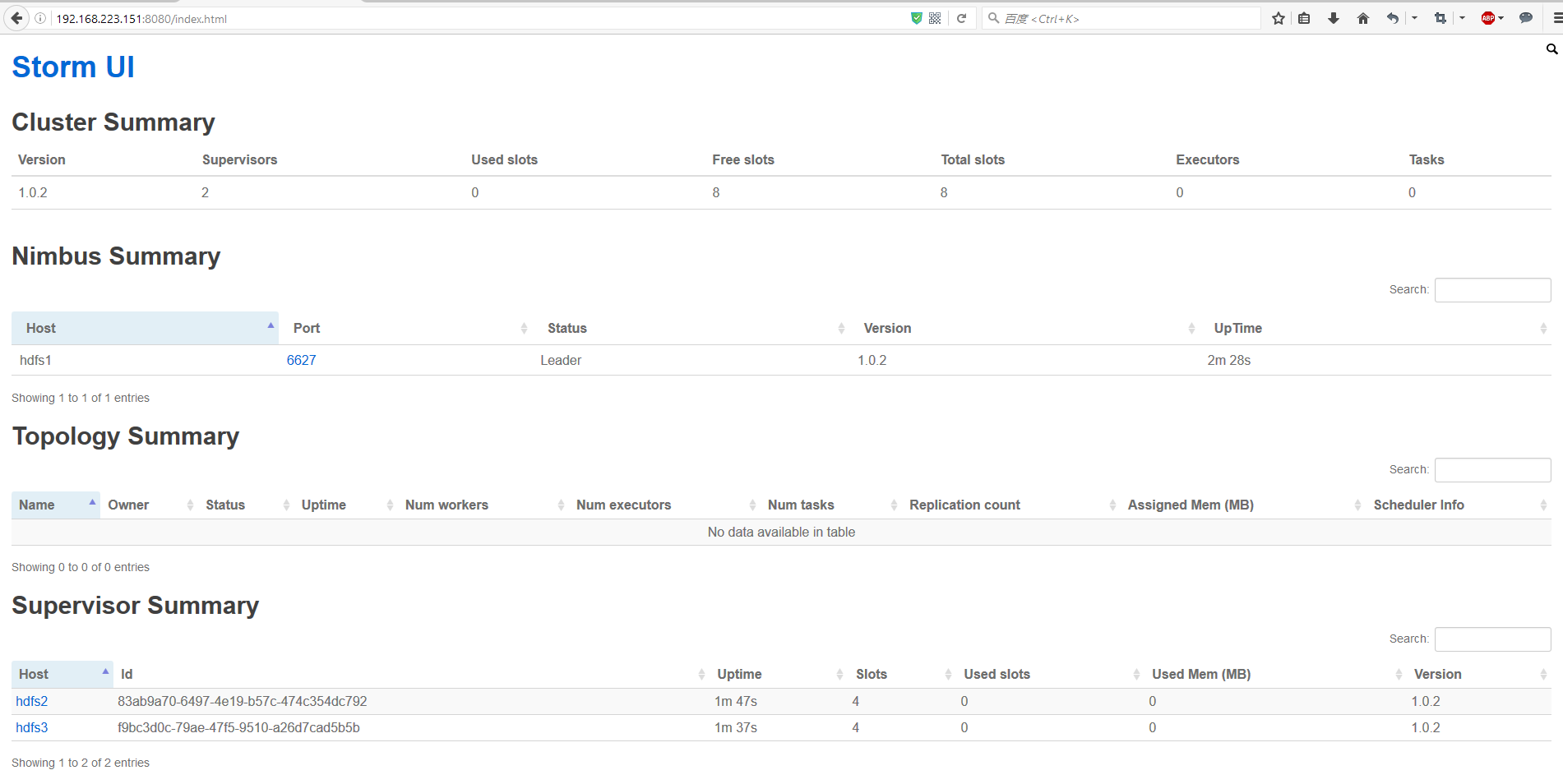
Task: Open Nimbus port 6627 link
Action: coord(301,360)
